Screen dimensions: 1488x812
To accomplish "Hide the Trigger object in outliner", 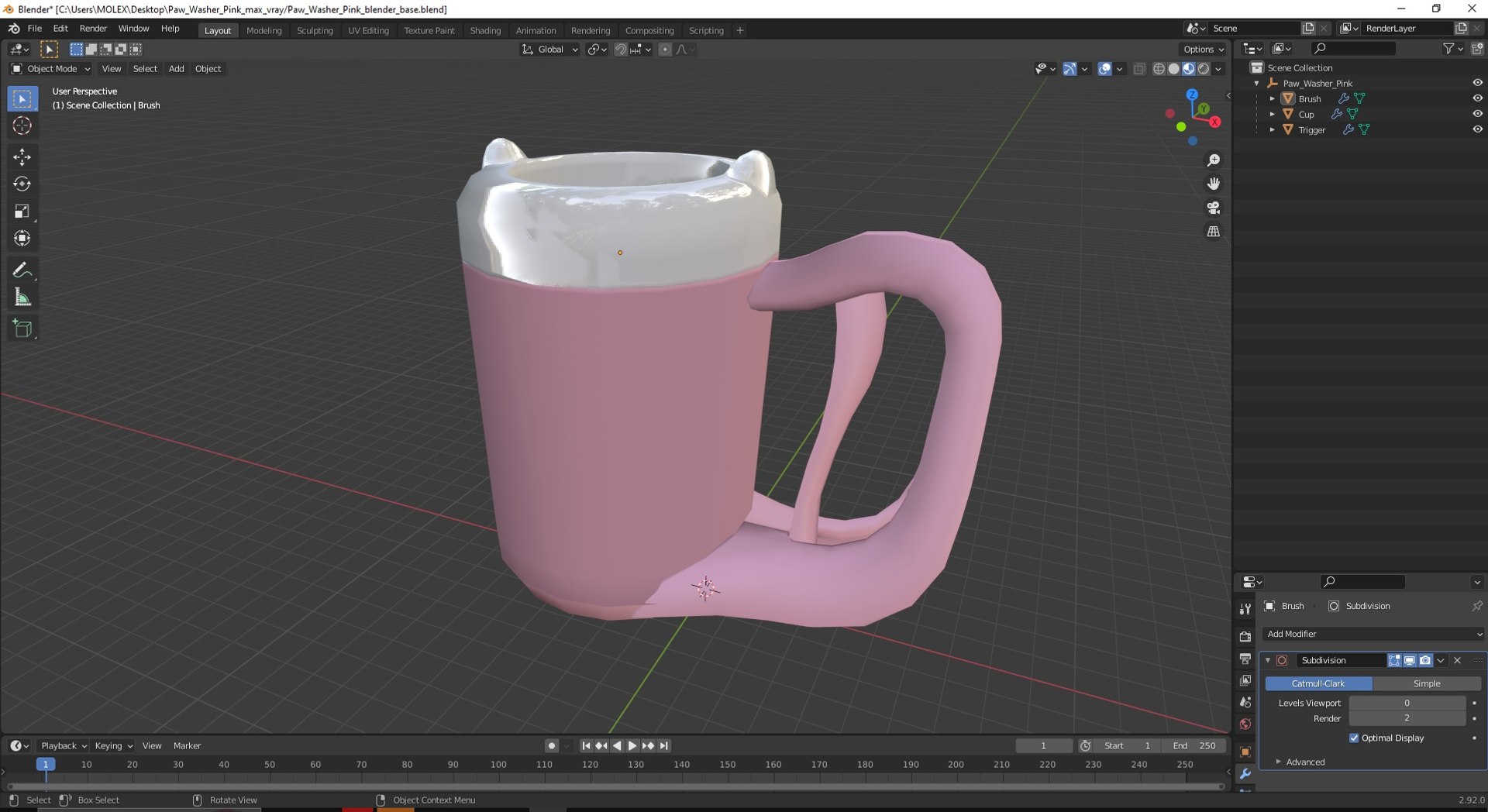I will coord(1477,129).
